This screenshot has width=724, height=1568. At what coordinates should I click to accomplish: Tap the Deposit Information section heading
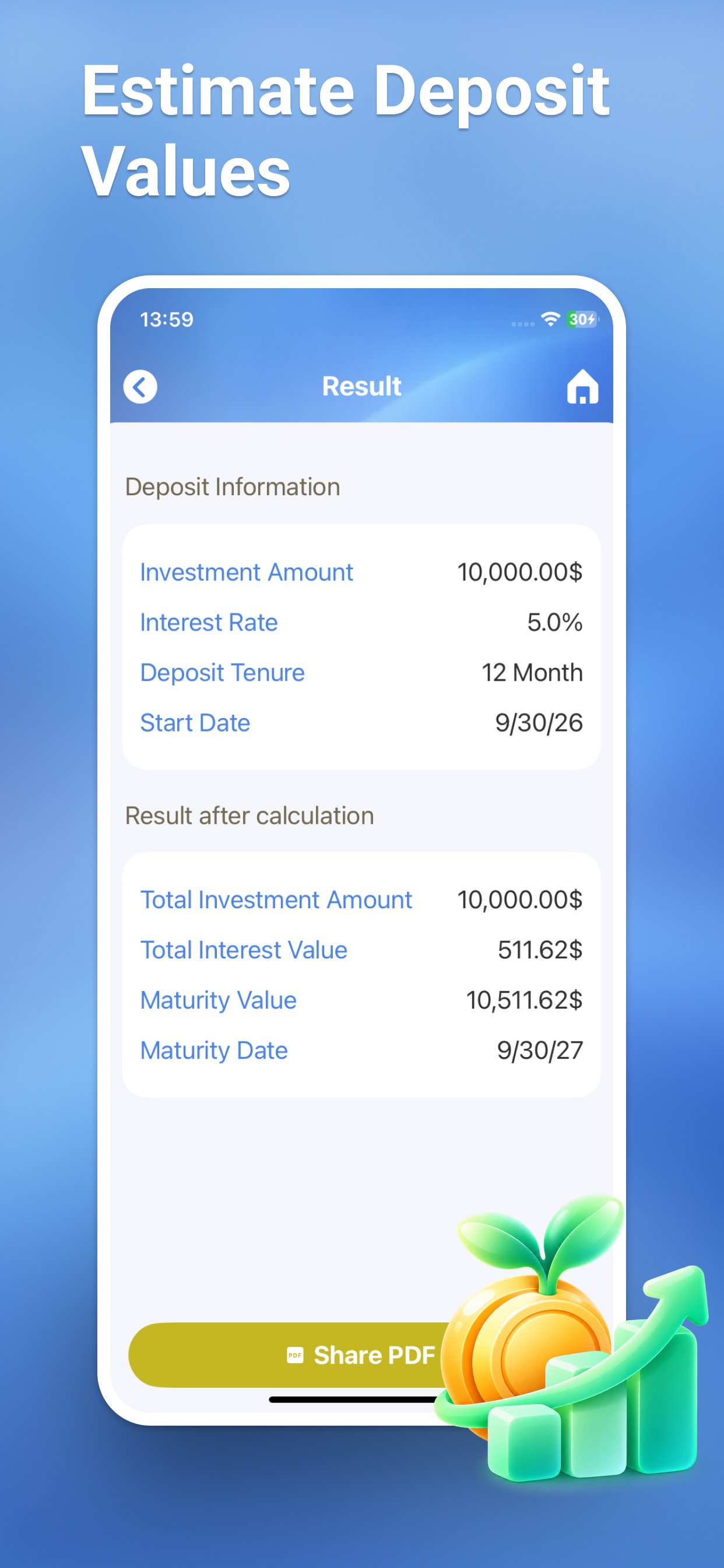[x=233, y=487]
